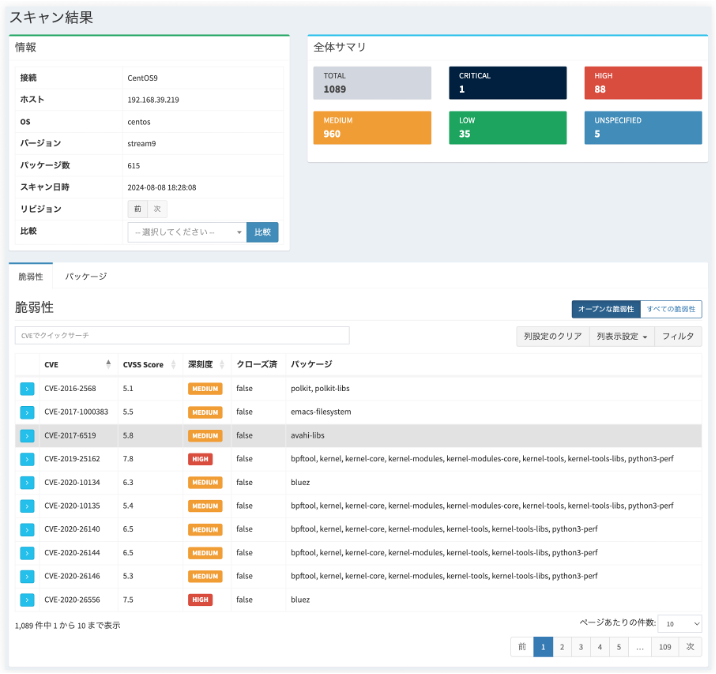The width and height of the screenshot is (716, 674).
Task: Click the blue 比較 button
Action: [262, 232]
